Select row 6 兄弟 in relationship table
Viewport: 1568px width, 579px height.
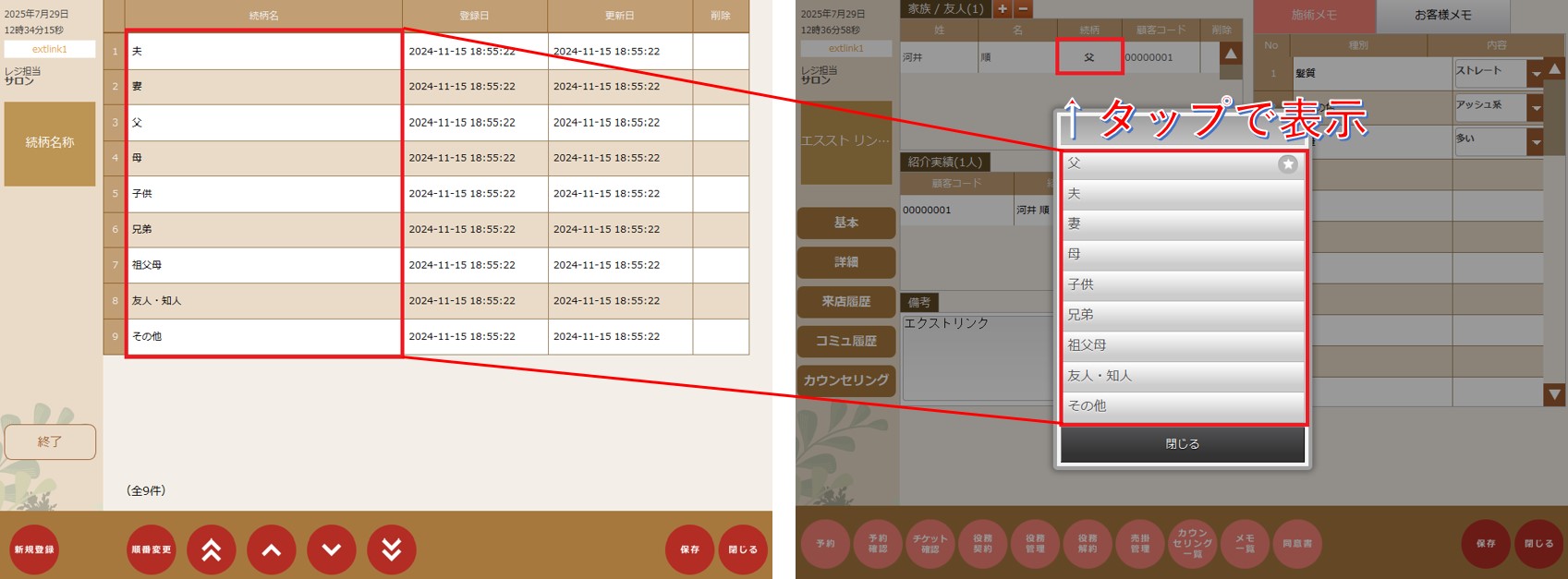click(426, 229)
